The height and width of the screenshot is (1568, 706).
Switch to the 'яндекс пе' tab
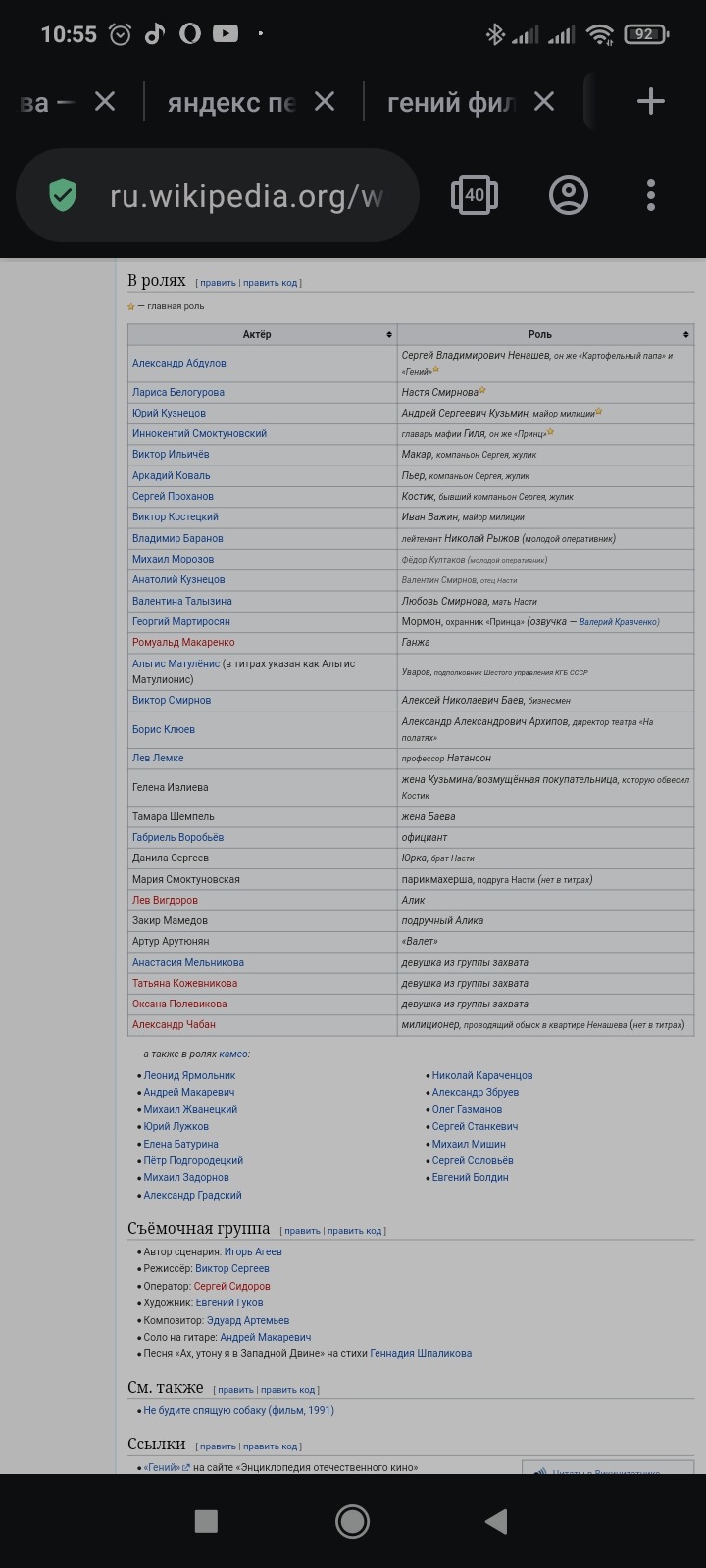click(x=231, y=102)
